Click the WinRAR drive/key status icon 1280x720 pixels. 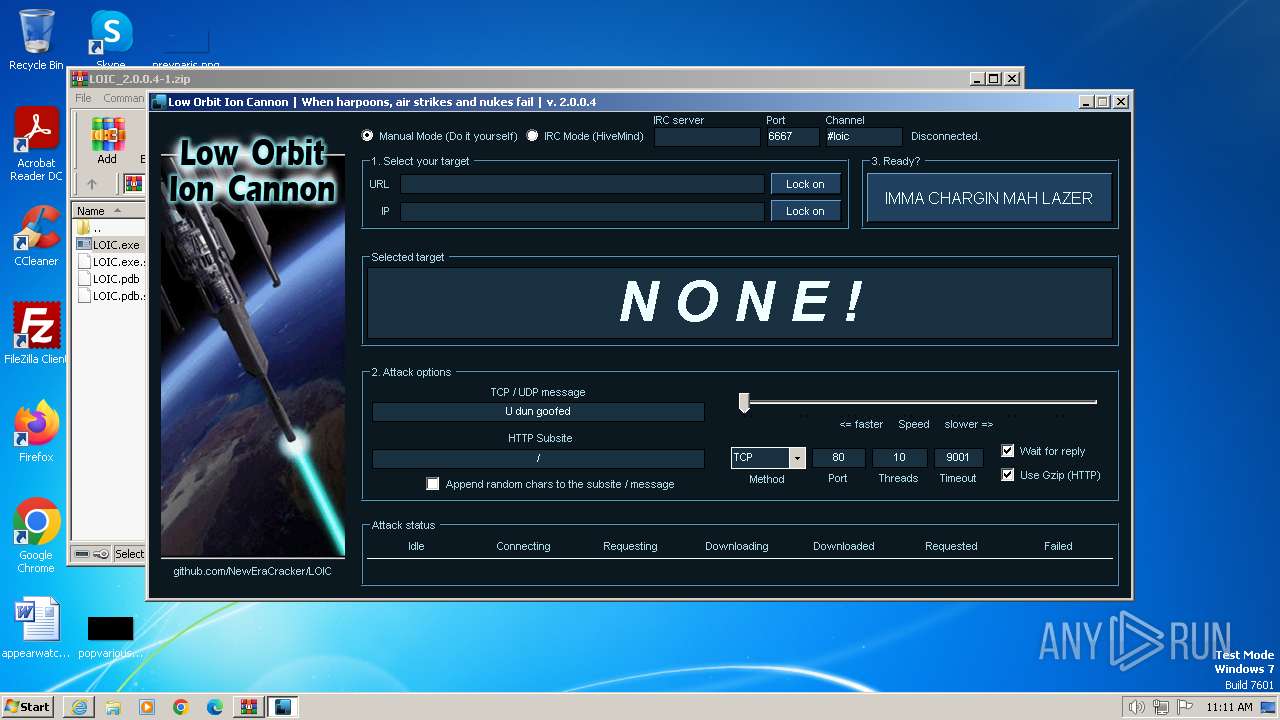(x=92, y=554)
